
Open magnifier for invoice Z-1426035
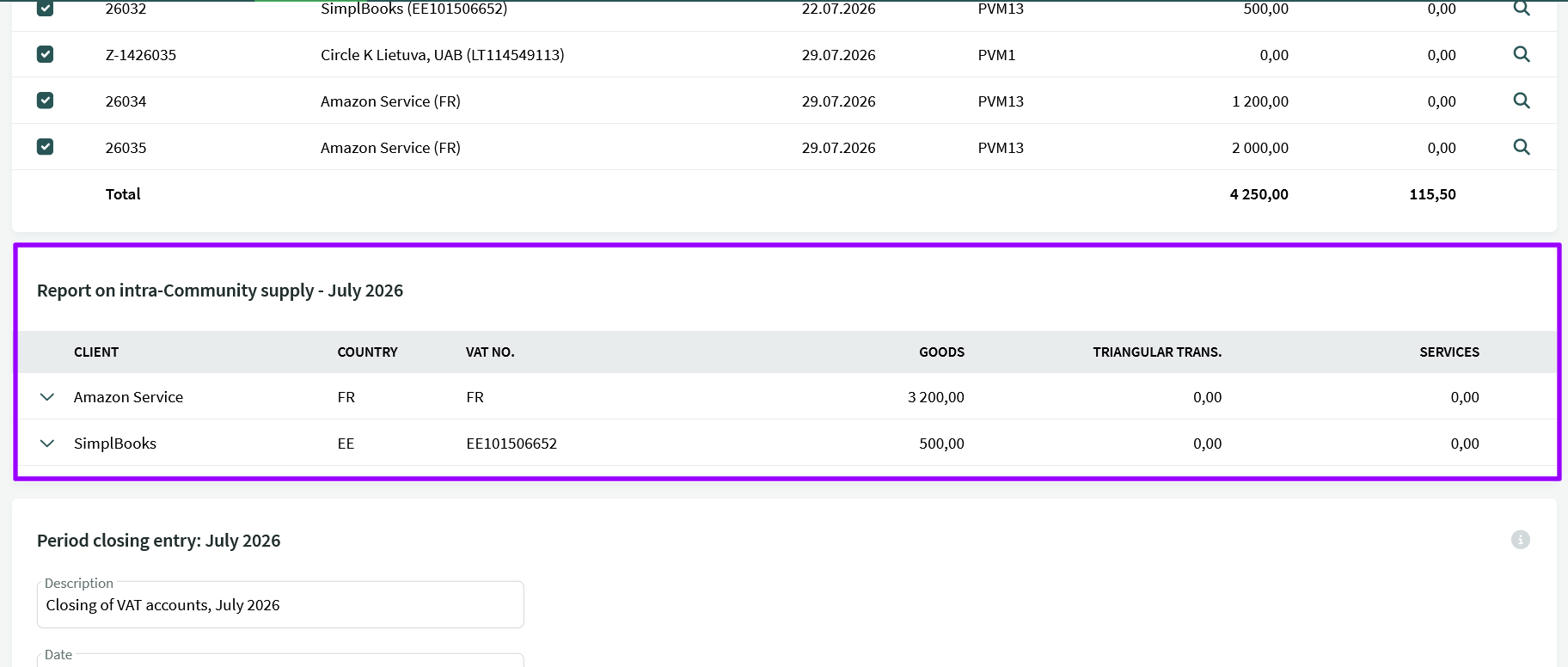pos(1521,54)
